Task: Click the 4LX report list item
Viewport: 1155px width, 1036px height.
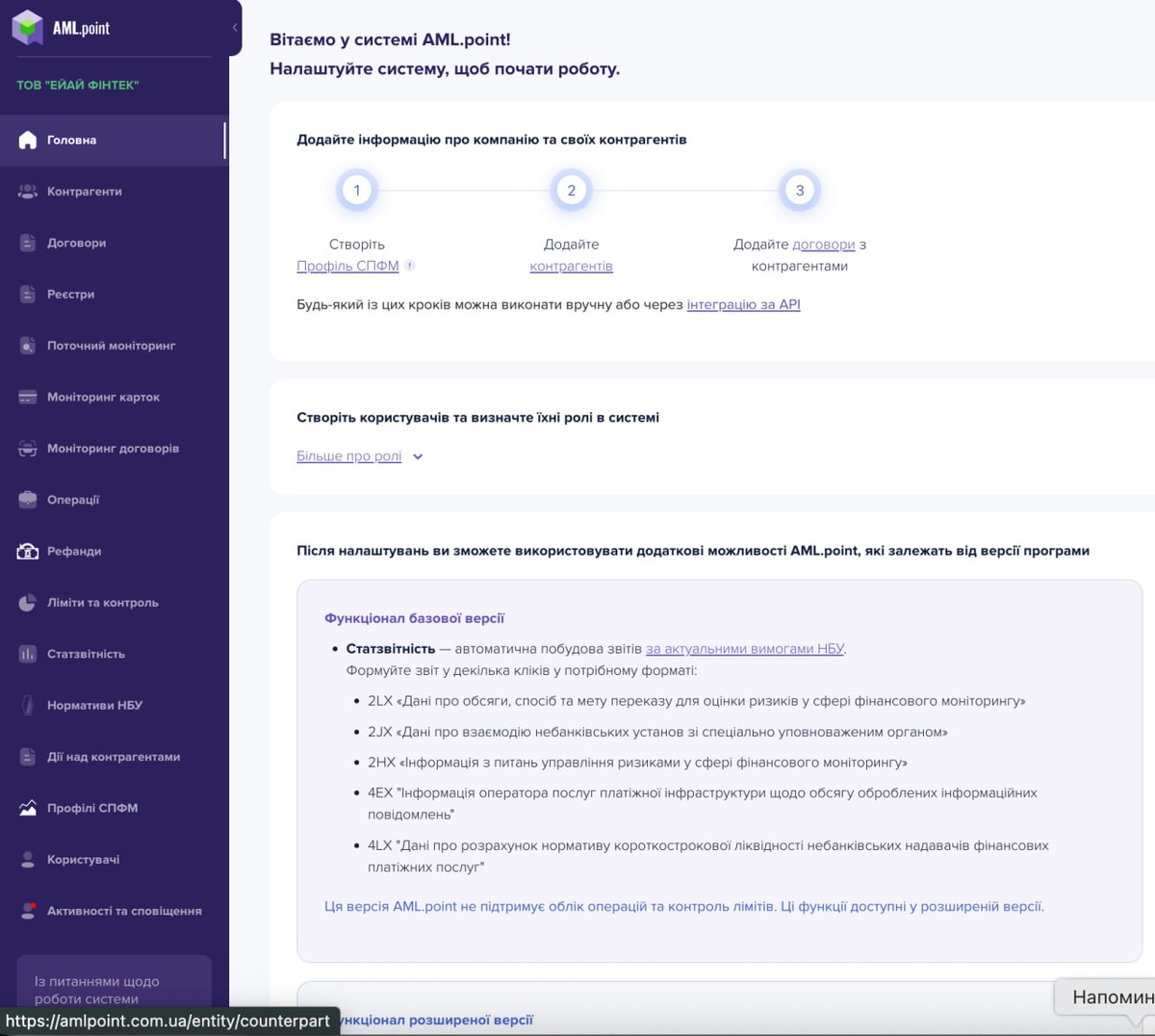Action: click(x=708, y=856)
